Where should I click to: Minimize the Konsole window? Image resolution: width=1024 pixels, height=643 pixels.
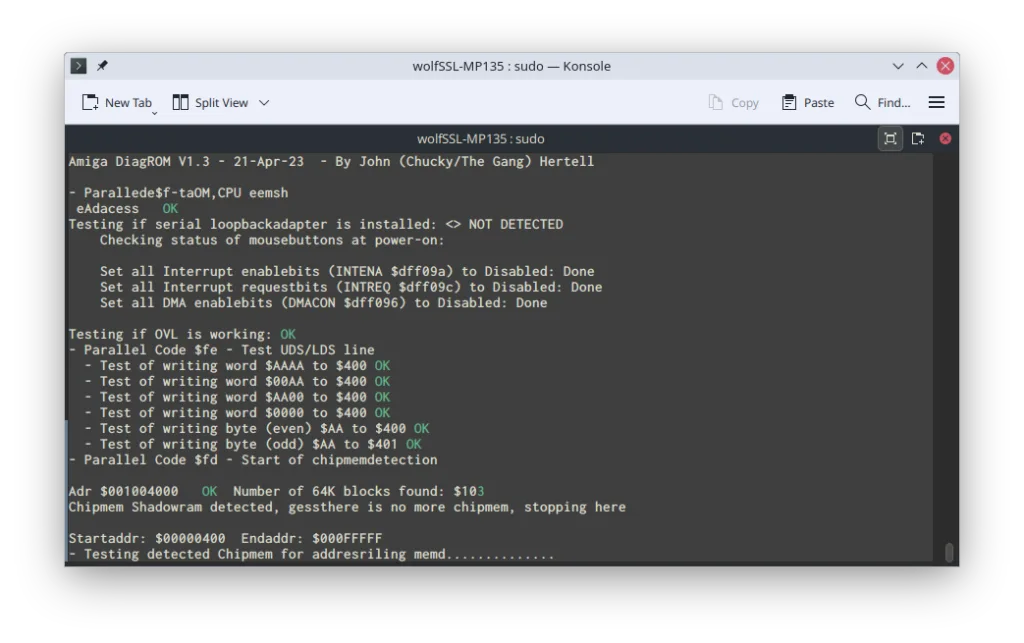(898, 66)
